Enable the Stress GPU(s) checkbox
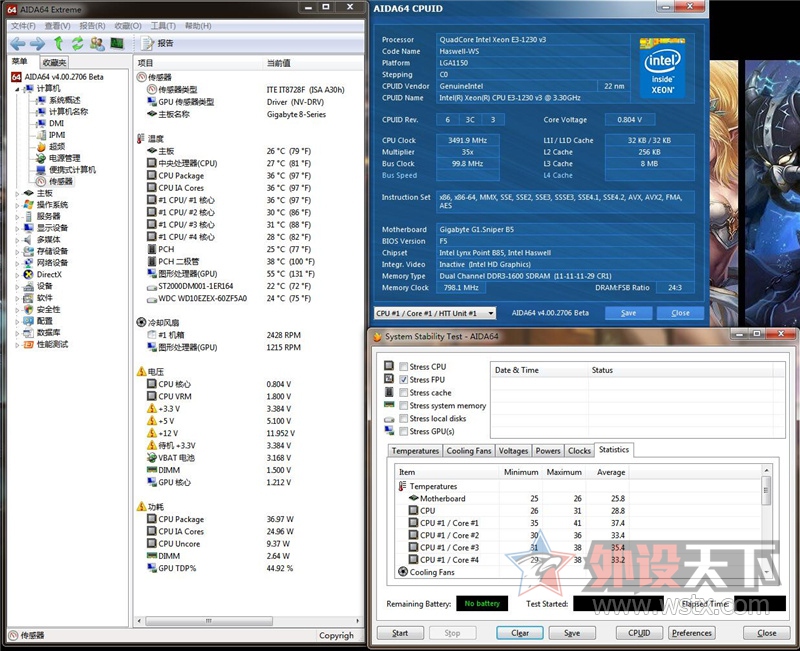800x651 pixels. [x=404, y=431]
